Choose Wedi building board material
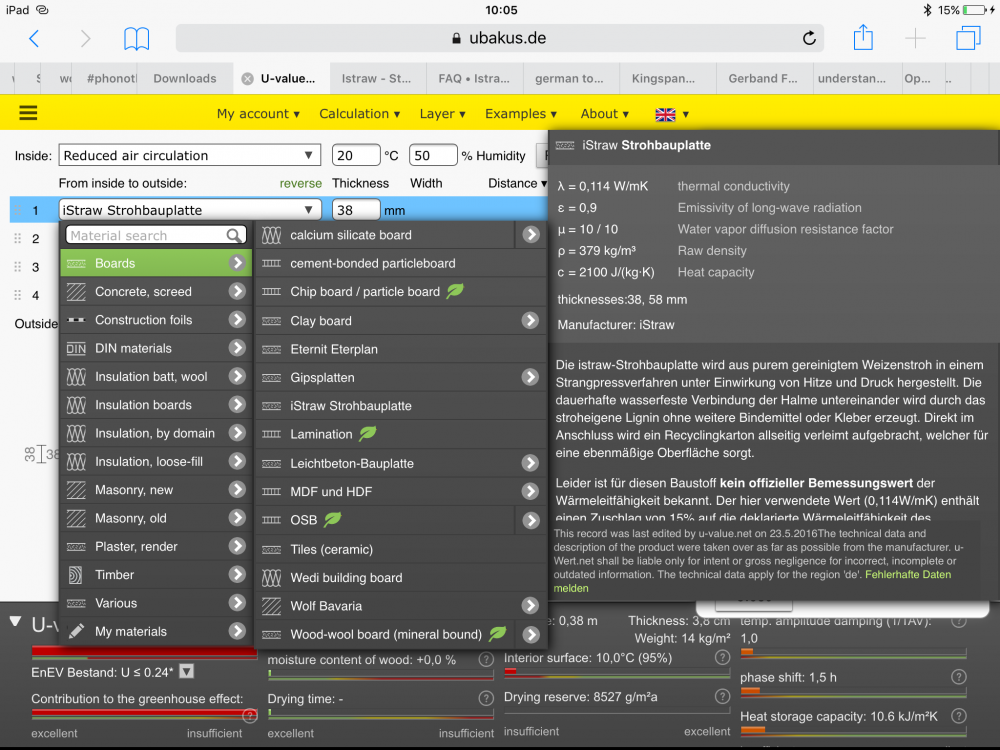 401,577
